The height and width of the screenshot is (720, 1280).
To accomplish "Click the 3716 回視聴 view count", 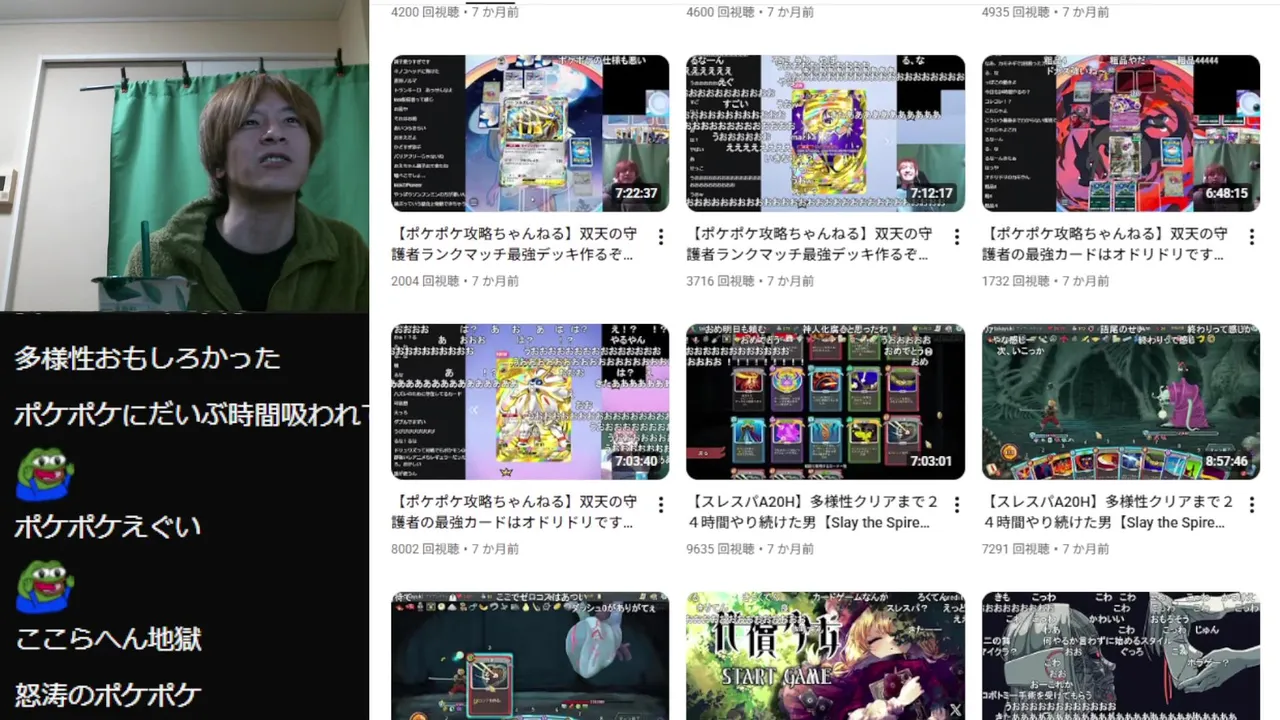I will coord(720,281).
